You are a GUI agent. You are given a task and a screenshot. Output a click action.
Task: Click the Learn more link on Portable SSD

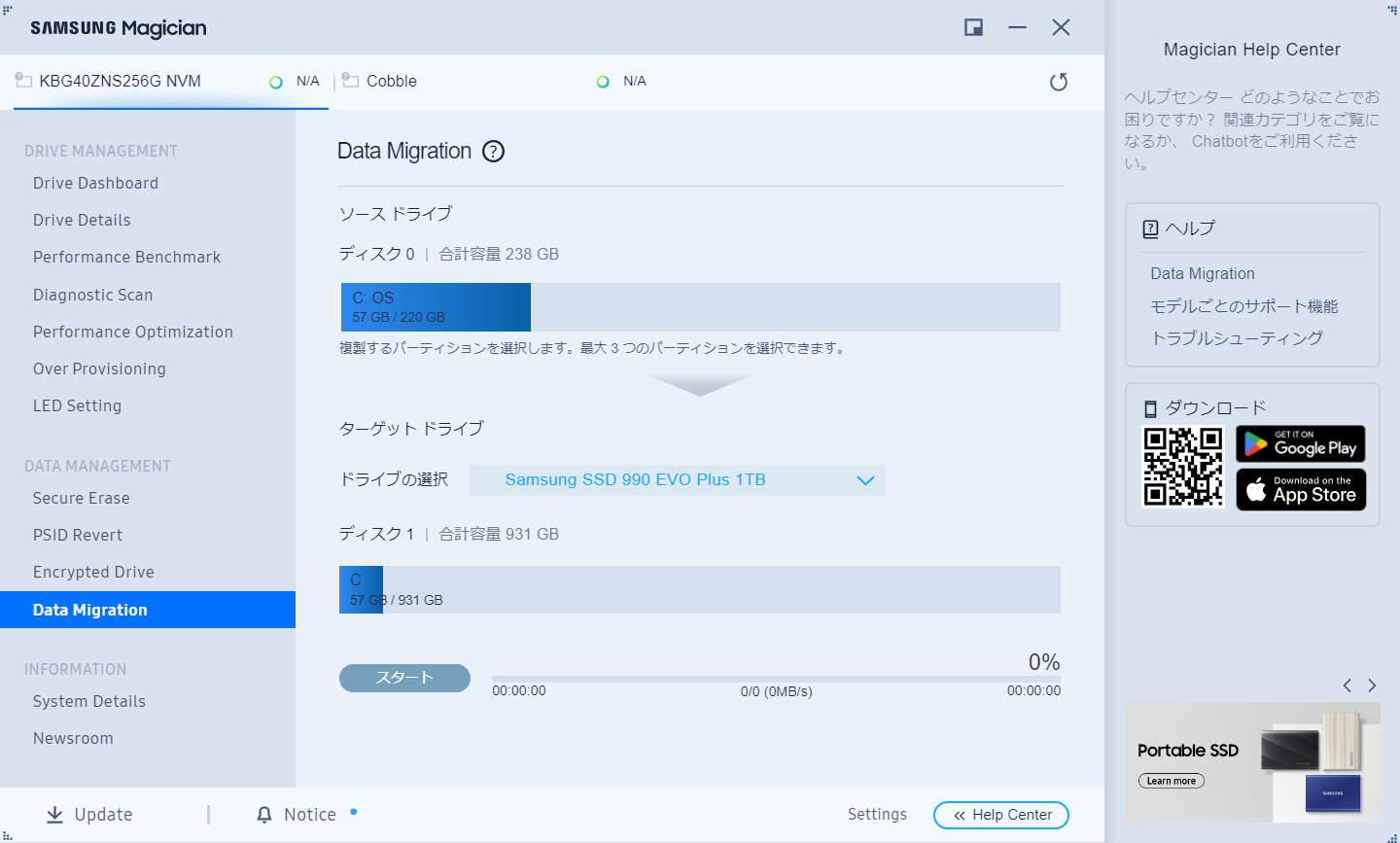1171,780
